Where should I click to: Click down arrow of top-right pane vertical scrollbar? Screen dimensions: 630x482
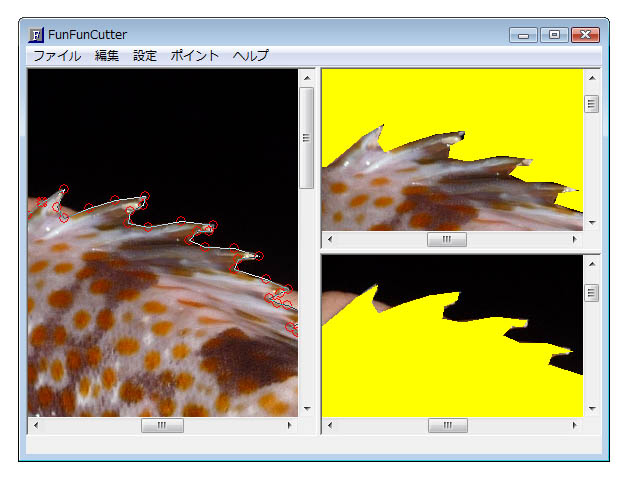(x=592, y=223)
